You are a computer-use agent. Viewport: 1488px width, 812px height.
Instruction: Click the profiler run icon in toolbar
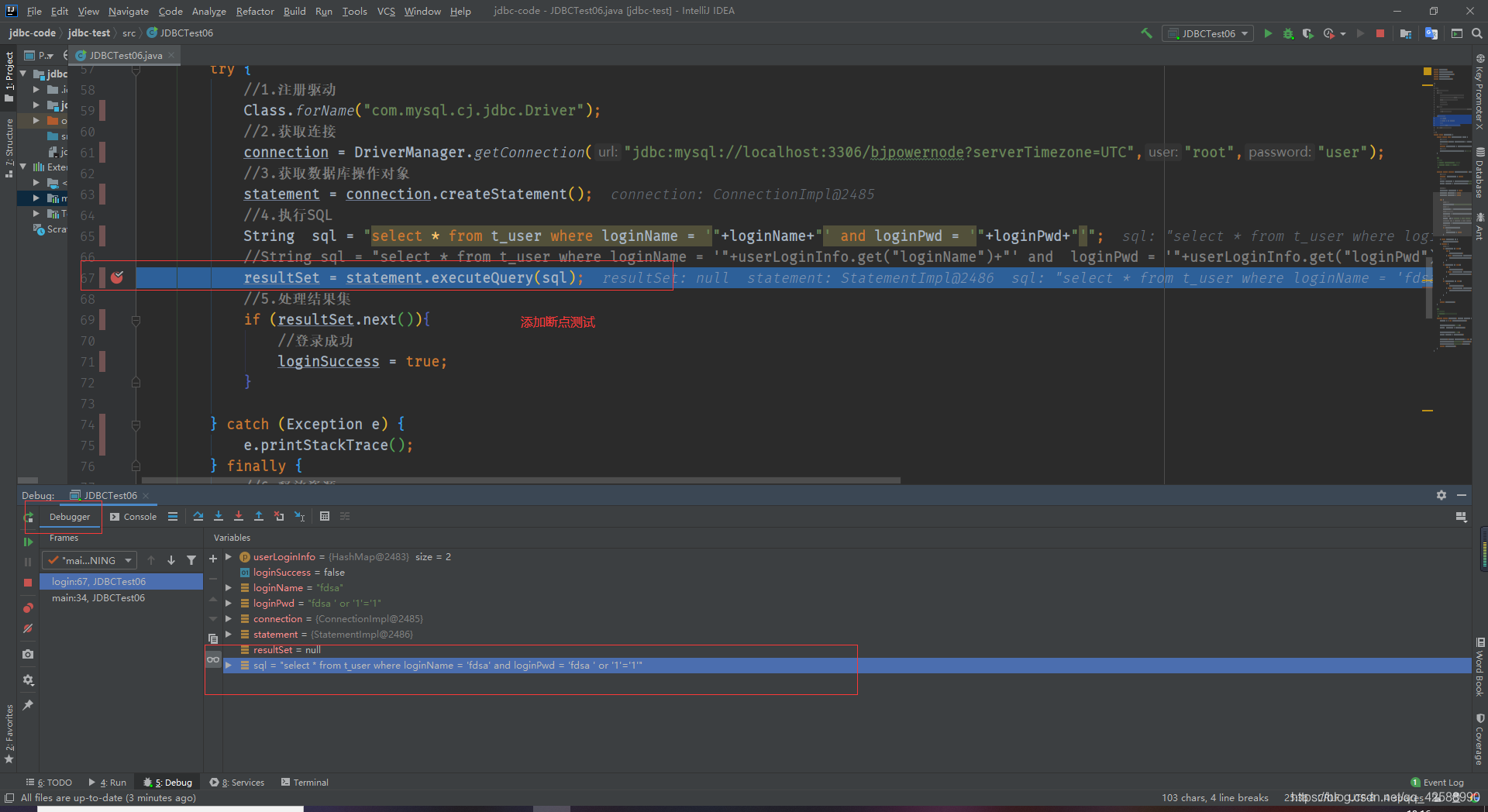[1329, 33]
